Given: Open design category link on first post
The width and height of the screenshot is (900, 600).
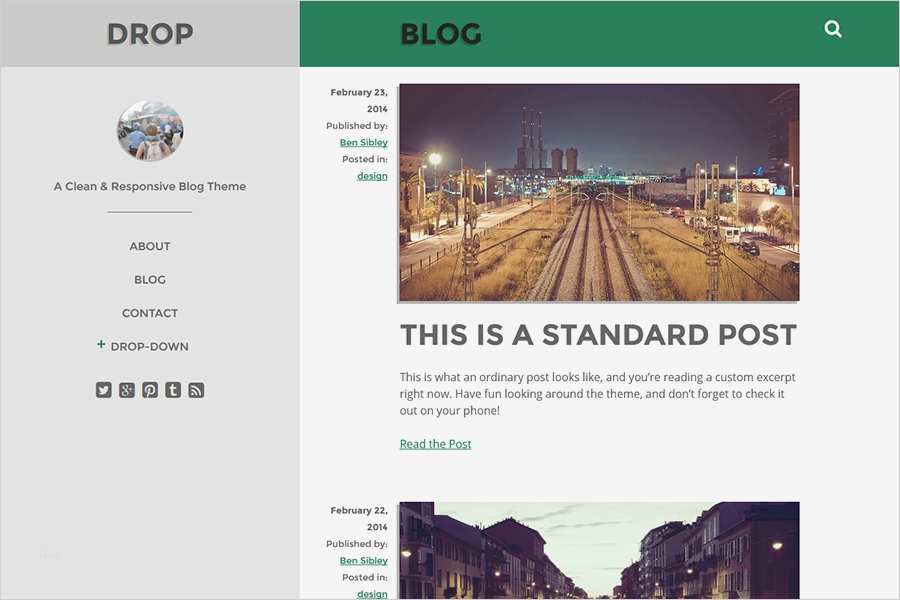Looking at the screenshot, I should coord(372,176).
